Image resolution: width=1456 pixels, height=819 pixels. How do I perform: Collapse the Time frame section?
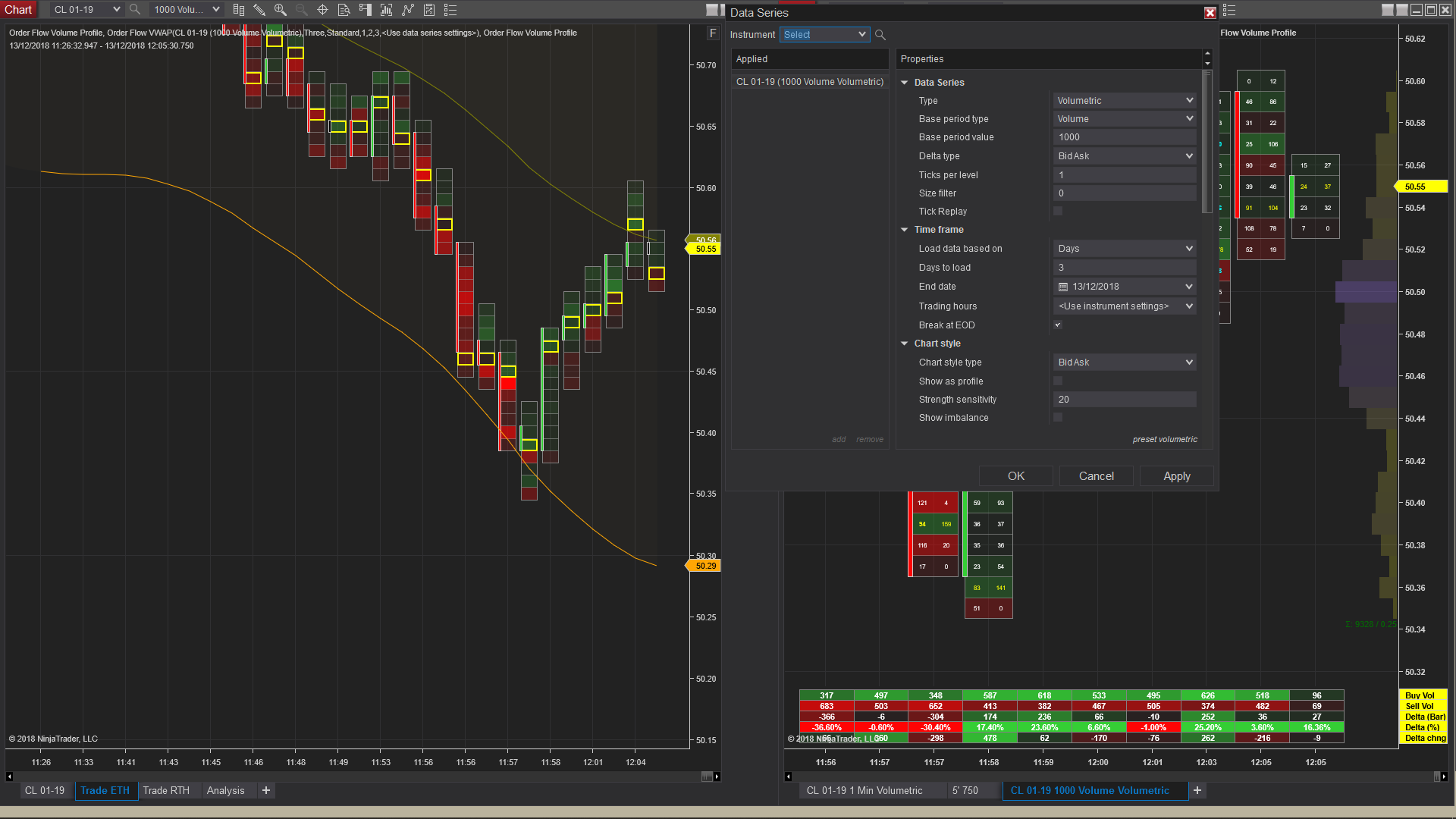coord(904,230)
